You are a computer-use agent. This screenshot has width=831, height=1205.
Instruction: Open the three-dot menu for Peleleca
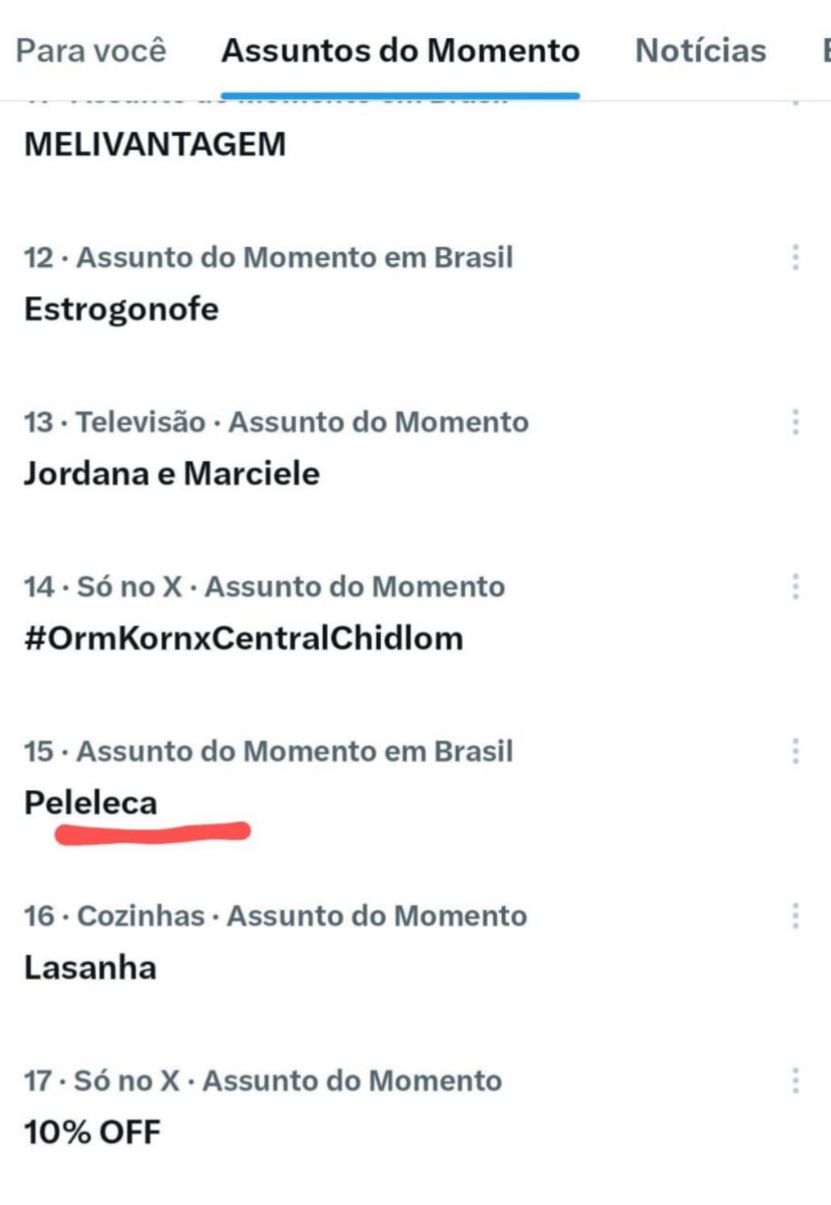point(795,751)
